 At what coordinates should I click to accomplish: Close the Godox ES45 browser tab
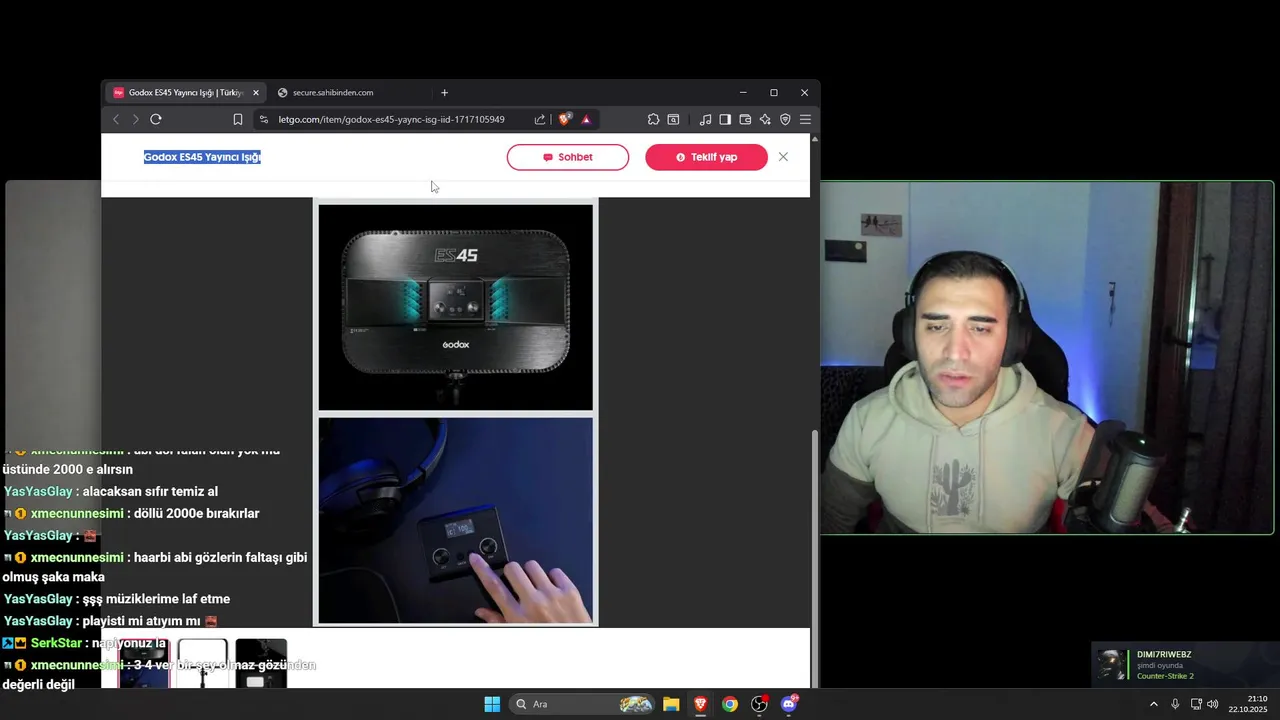tap(256, 93)
